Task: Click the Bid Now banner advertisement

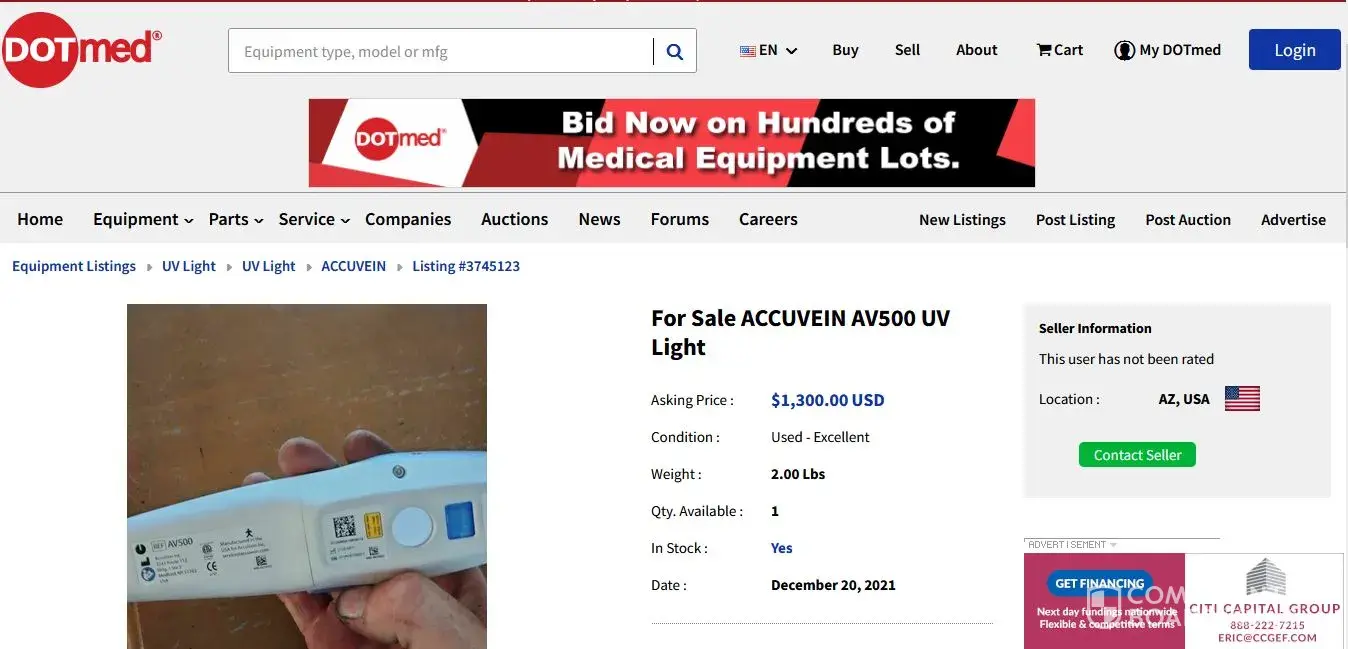Action: 672,143
